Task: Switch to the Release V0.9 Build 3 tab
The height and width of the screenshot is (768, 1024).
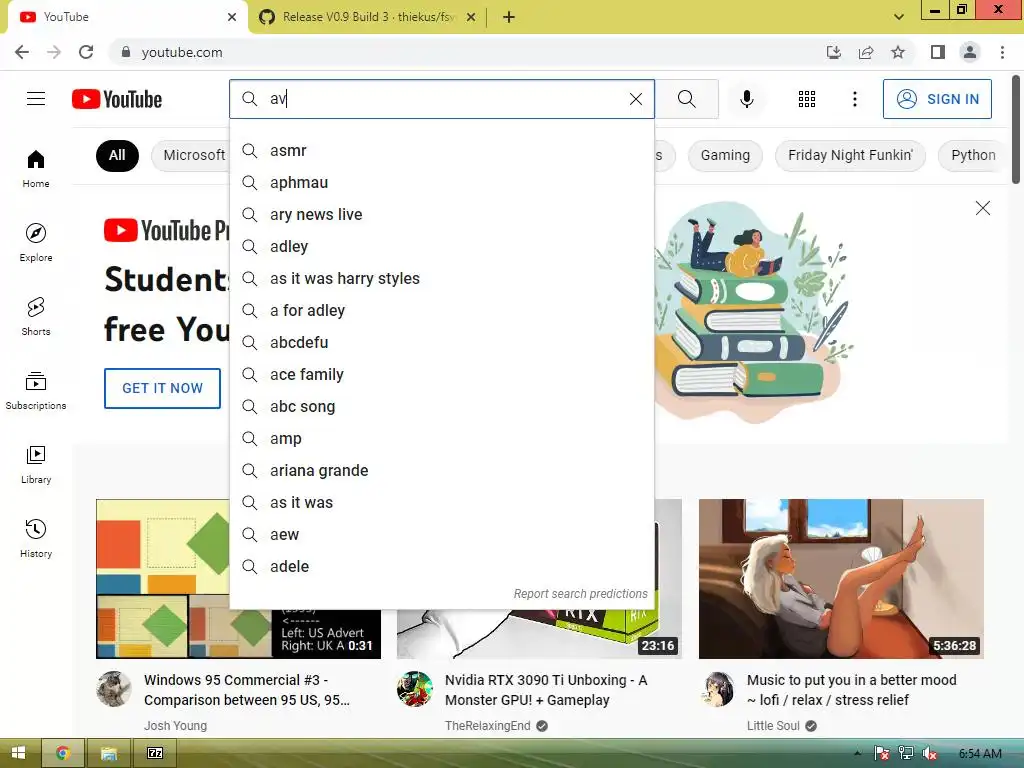Action: [367, 17]
